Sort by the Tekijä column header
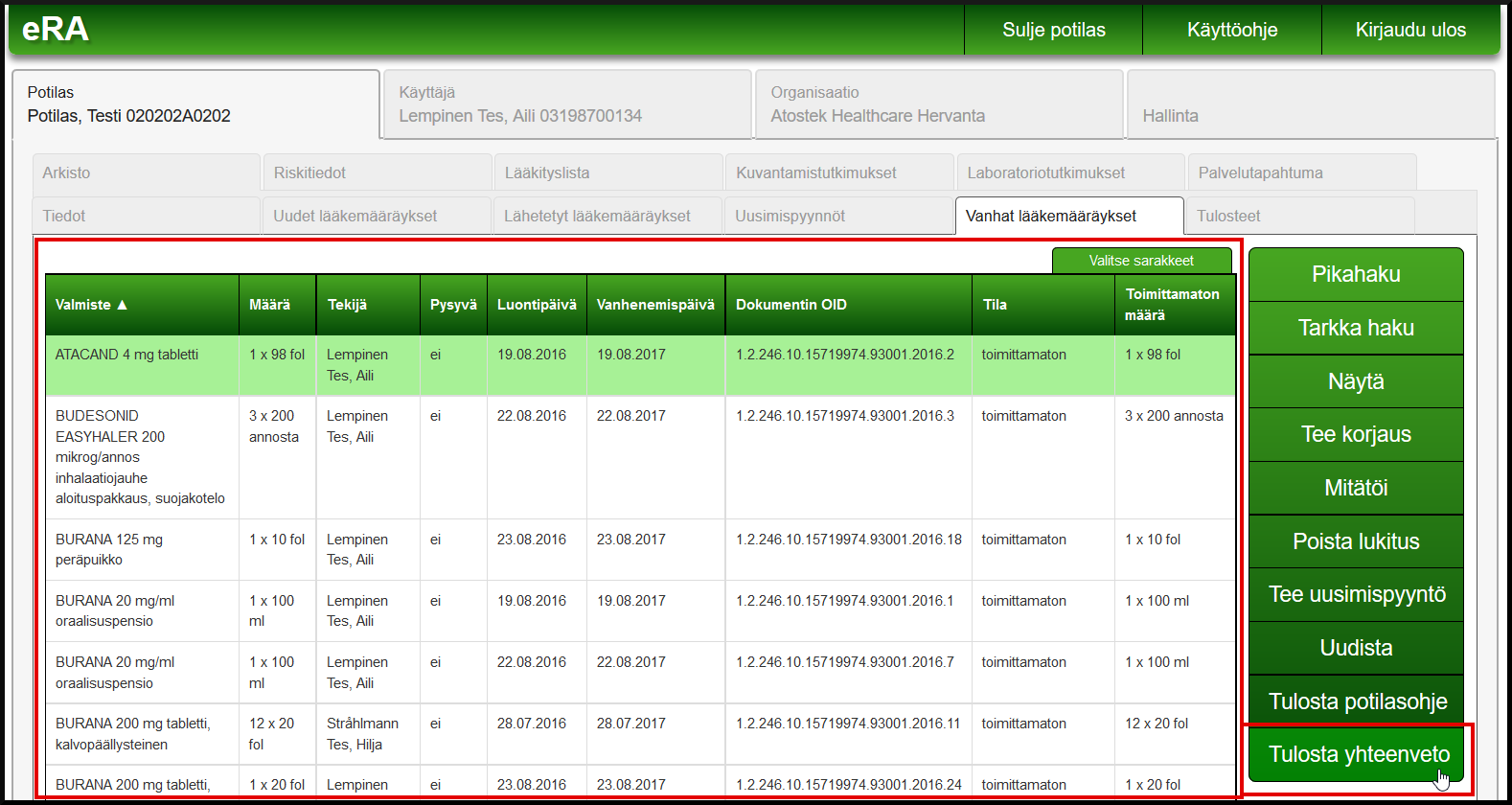The image size is (1512, 805). tap(368, 305)
